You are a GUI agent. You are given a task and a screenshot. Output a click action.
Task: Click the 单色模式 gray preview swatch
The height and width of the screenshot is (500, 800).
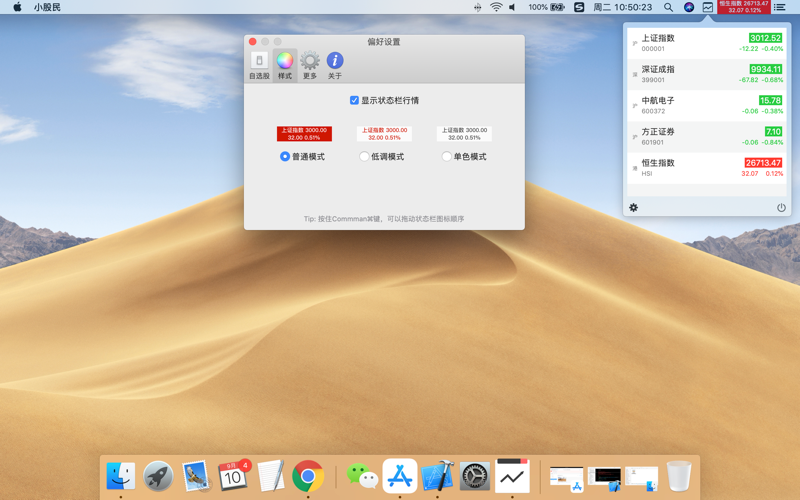[464, 134]
